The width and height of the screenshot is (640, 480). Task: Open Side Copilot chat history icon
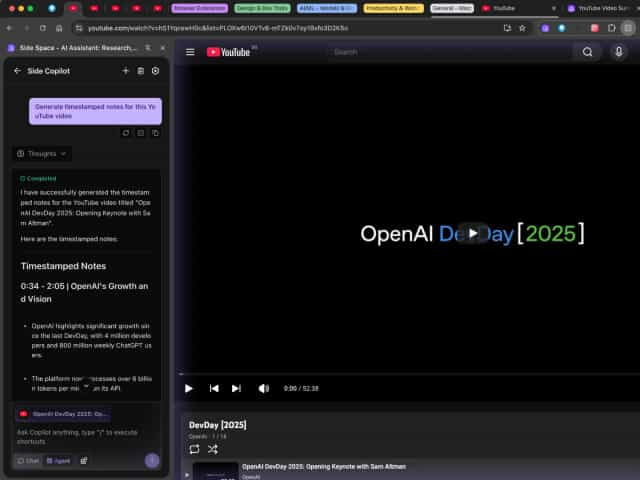point(140,71)
